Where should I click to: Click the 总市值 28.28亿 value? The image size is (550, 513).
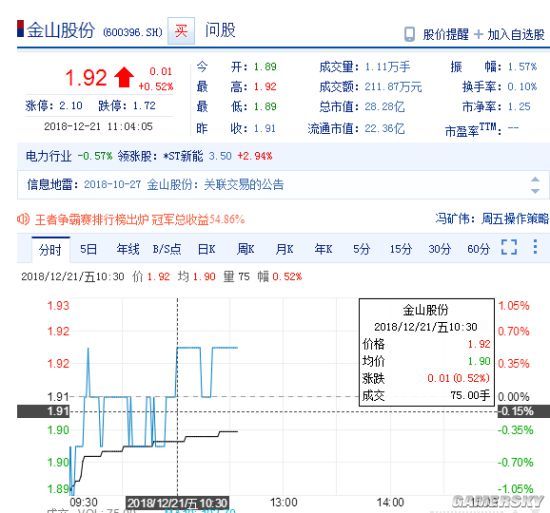385,107
